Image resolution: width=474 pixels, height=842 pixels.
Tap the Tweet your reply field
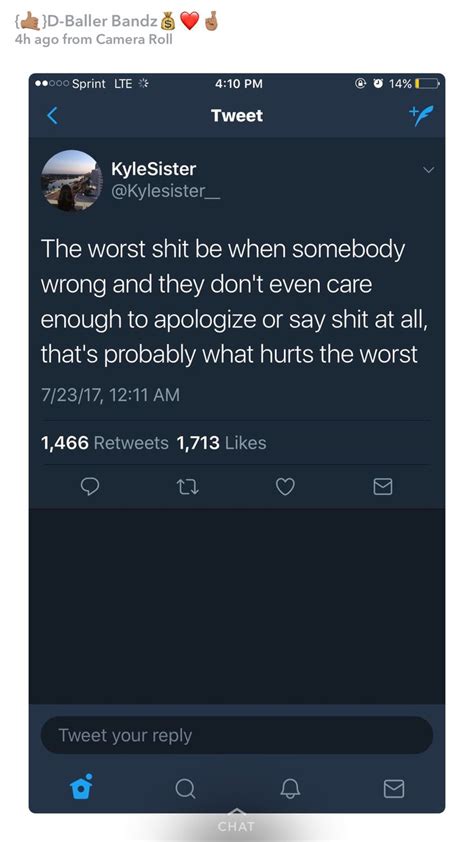click(237, 735)
